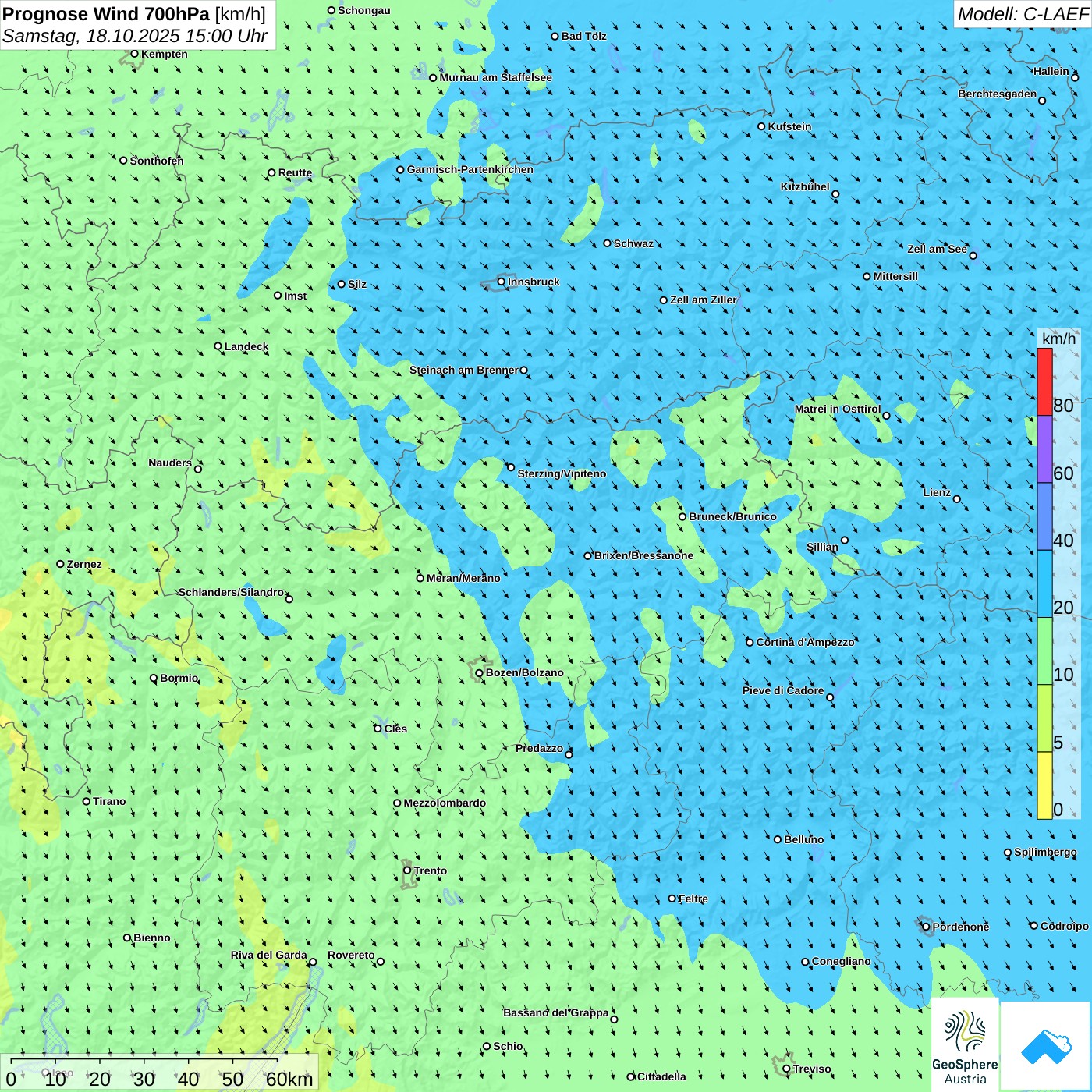Click the date 'Samstag, 18.10.2025 15:00 Uhr'

click(135, 36)
